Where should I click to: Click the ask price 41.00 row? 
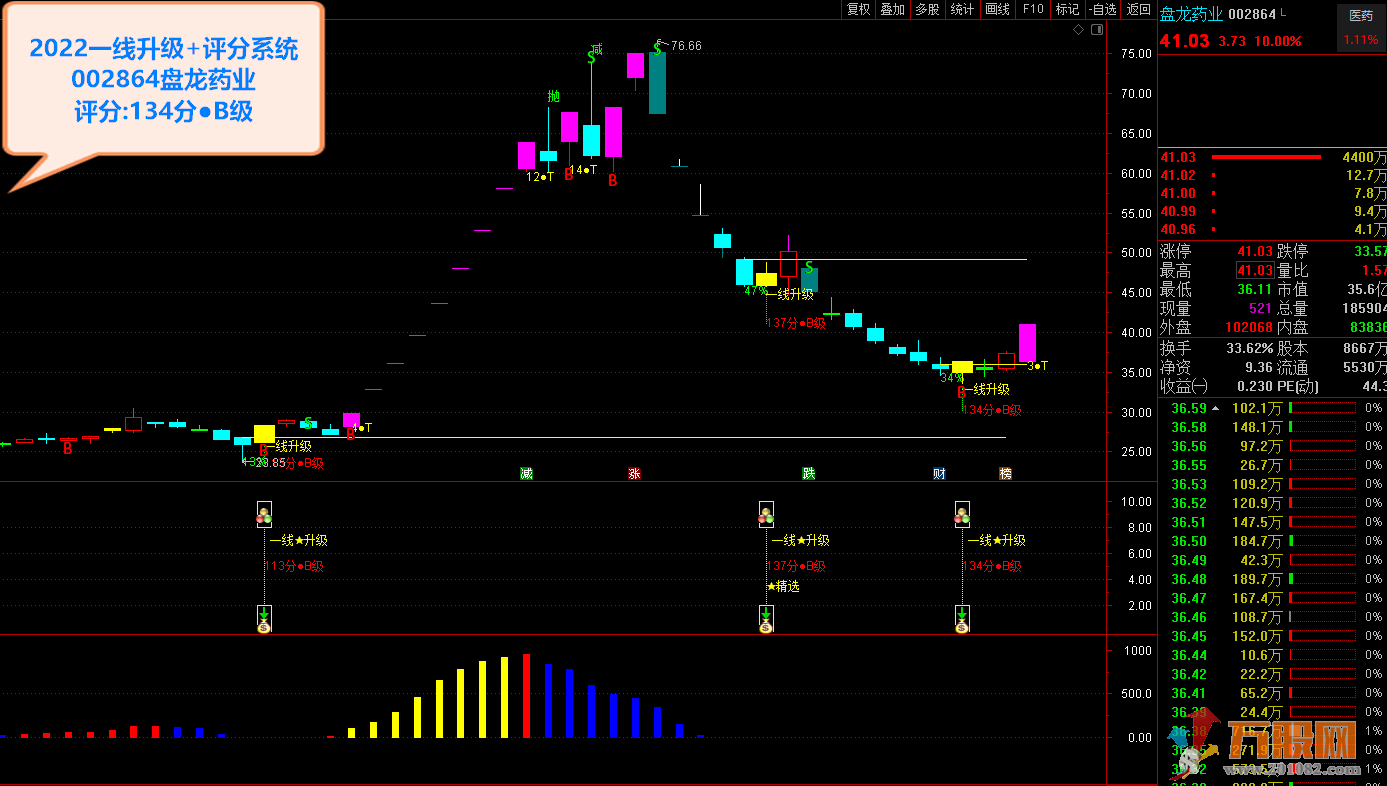pyautogui.click(x=1272, y=193)
